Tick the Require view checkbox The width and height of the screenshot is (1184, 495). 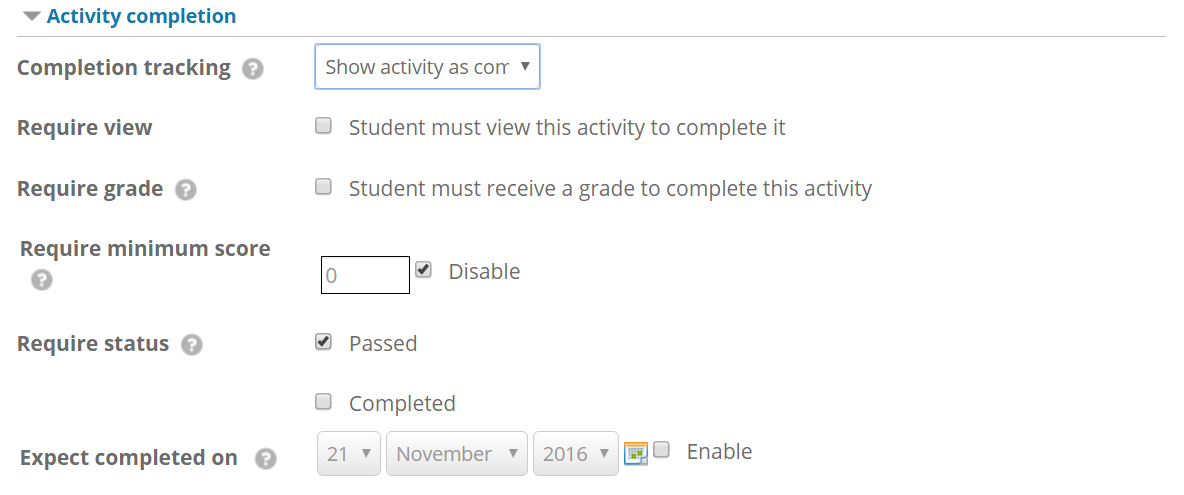click(x=323, y=126)
